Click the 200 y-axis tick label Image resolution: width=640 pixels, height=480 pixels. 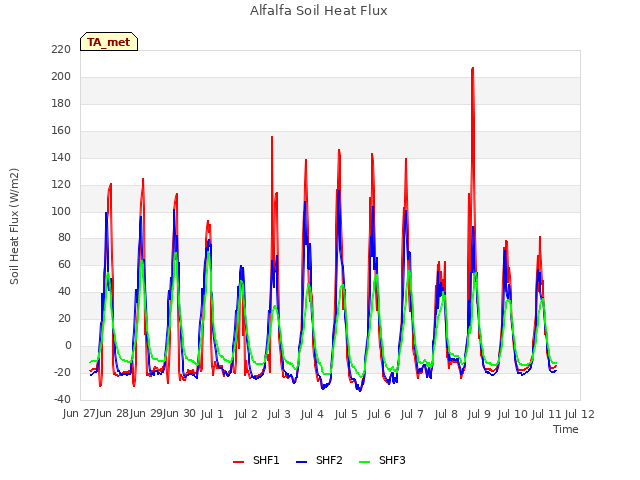61,76
